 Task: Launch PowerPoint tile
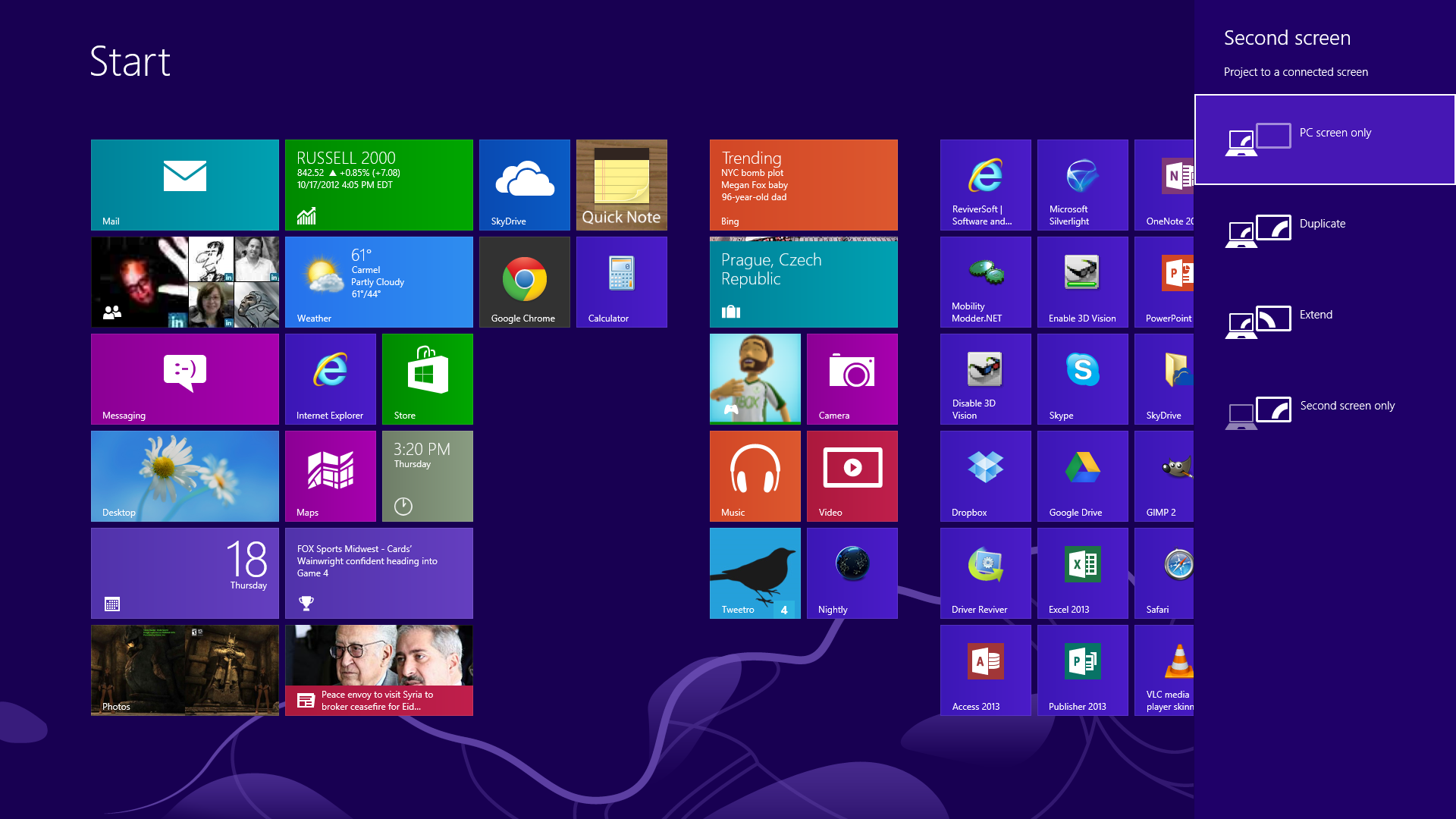(x=1164, y=282)
